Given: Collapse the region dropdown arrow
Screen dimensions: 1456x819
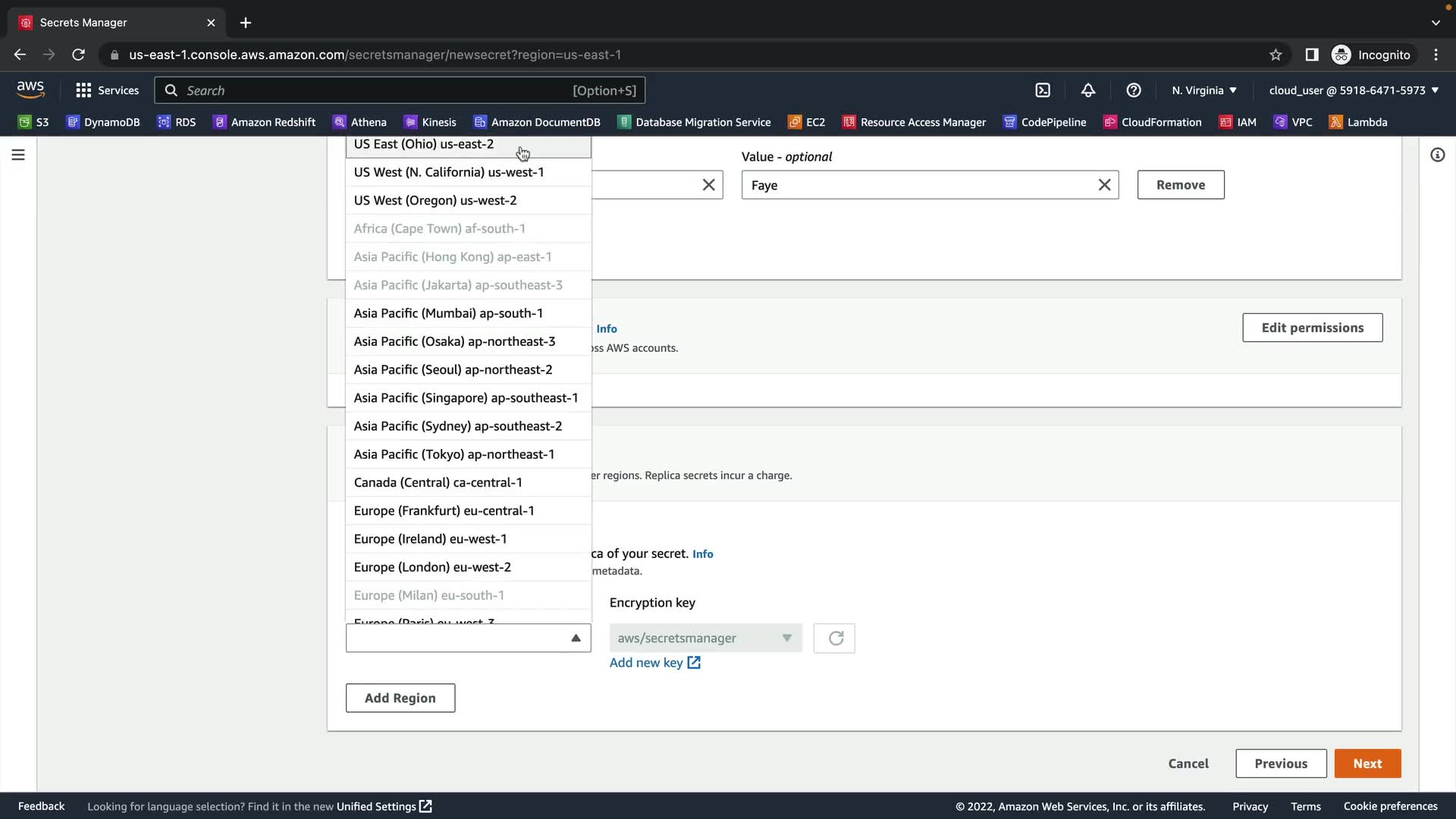Looking at the screenshot, I should (x=576, y=639).
